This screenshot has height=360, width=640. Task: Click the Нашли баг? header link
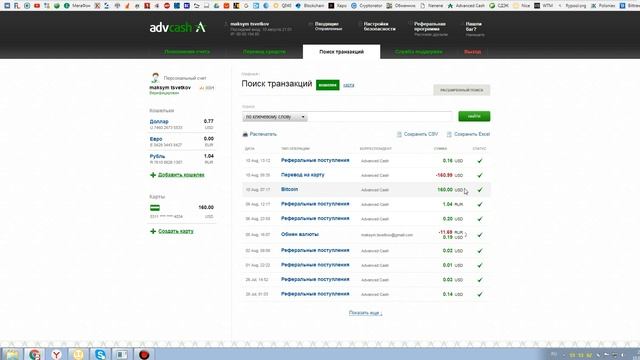click(x=474, y=27)
